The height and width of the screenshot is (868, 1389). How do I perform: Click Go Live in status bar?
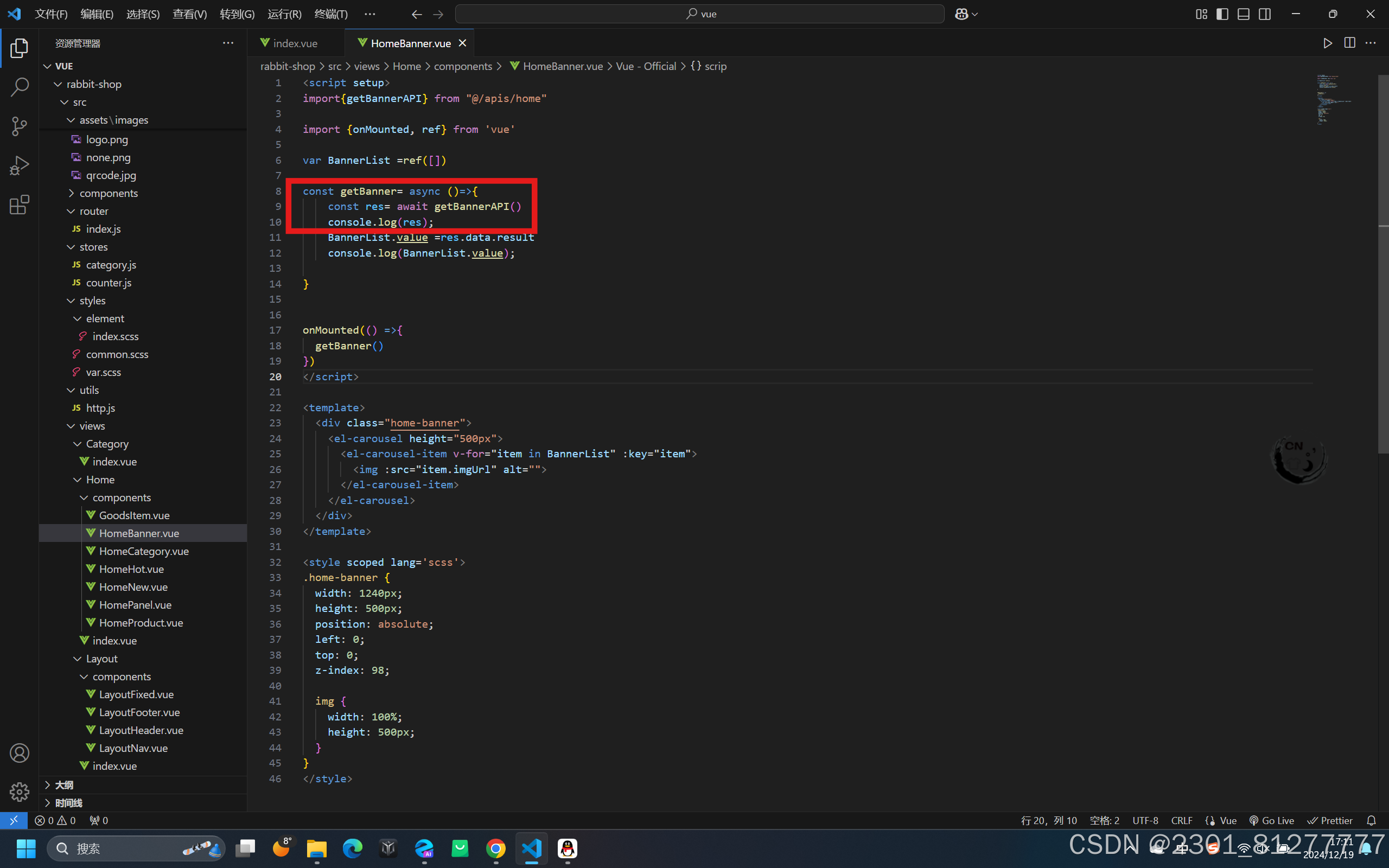[1271, 820]
